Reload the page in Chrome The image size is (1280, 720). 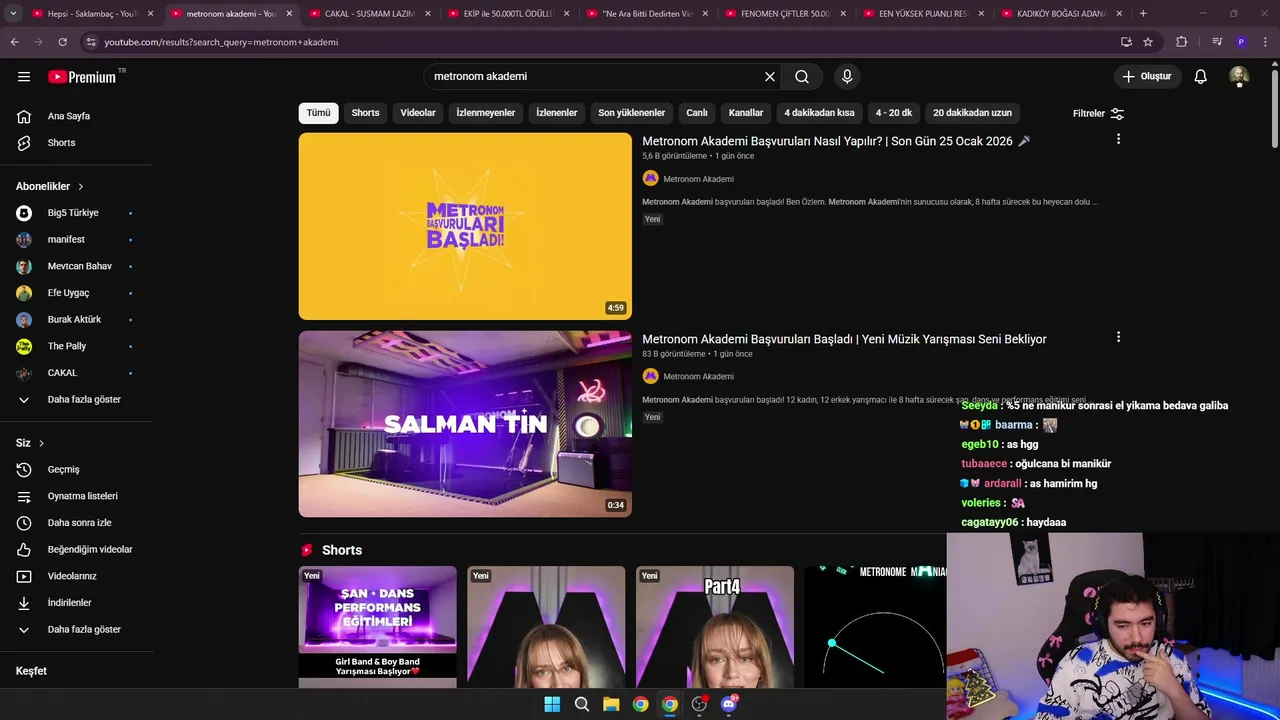(x=62, y=42)
